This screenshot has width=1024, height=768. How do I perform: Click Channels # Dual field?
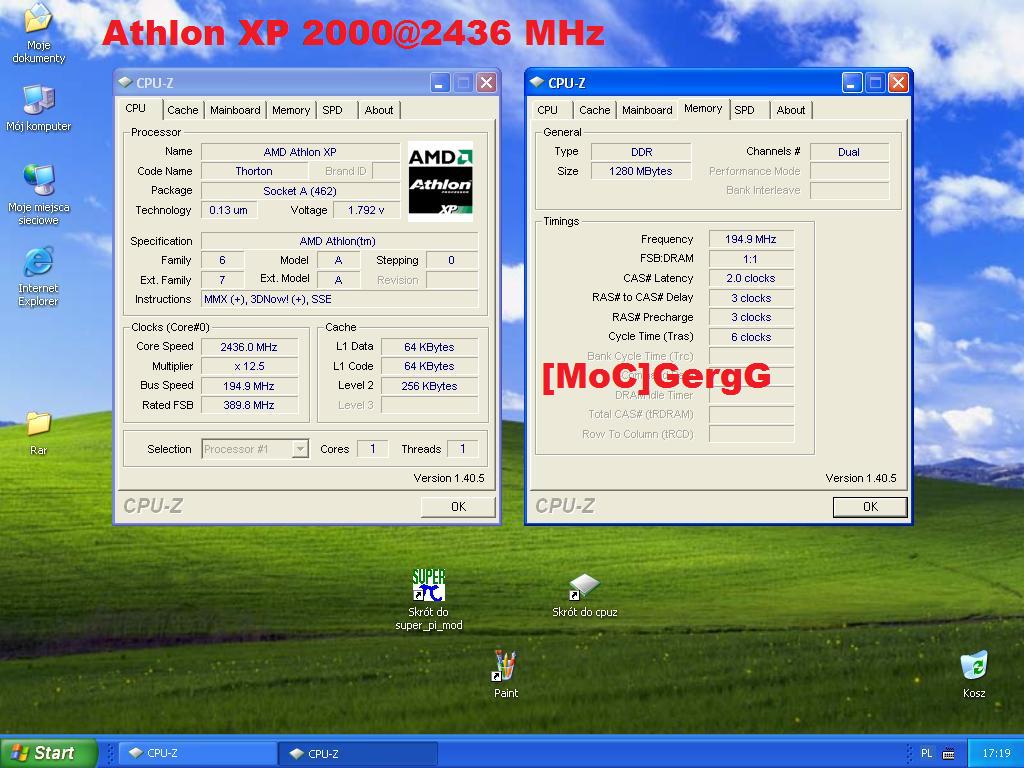pyautogui.click(x=849, y=152)
